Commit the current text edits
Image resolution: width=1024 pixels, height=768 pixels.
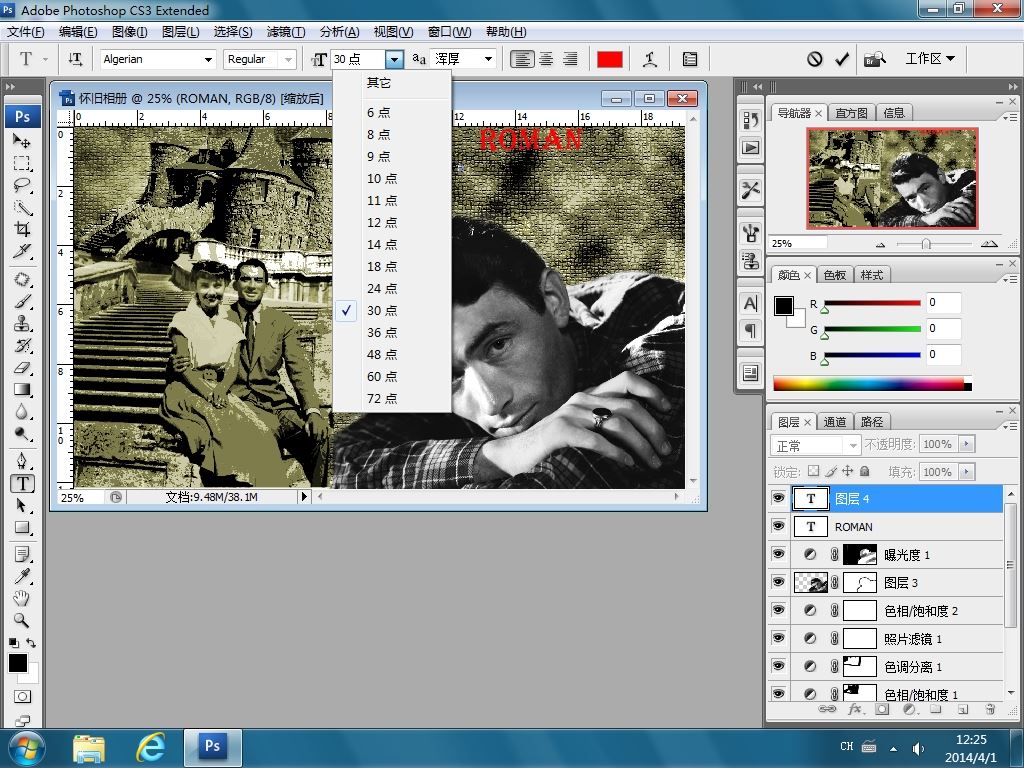[x=842, y=59]
